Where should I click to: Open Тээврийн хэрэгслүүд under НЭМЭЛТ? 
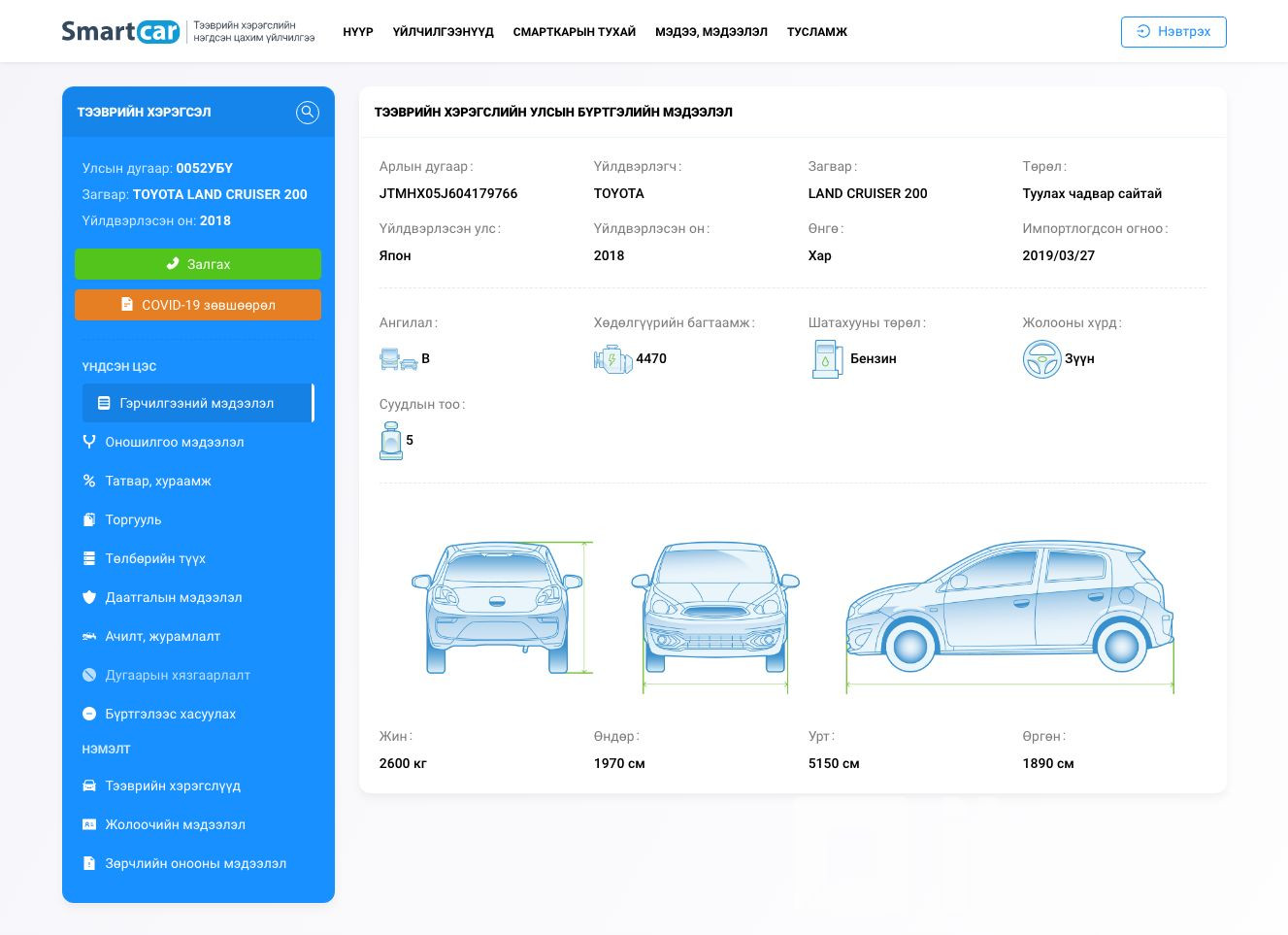click(198, 785)
